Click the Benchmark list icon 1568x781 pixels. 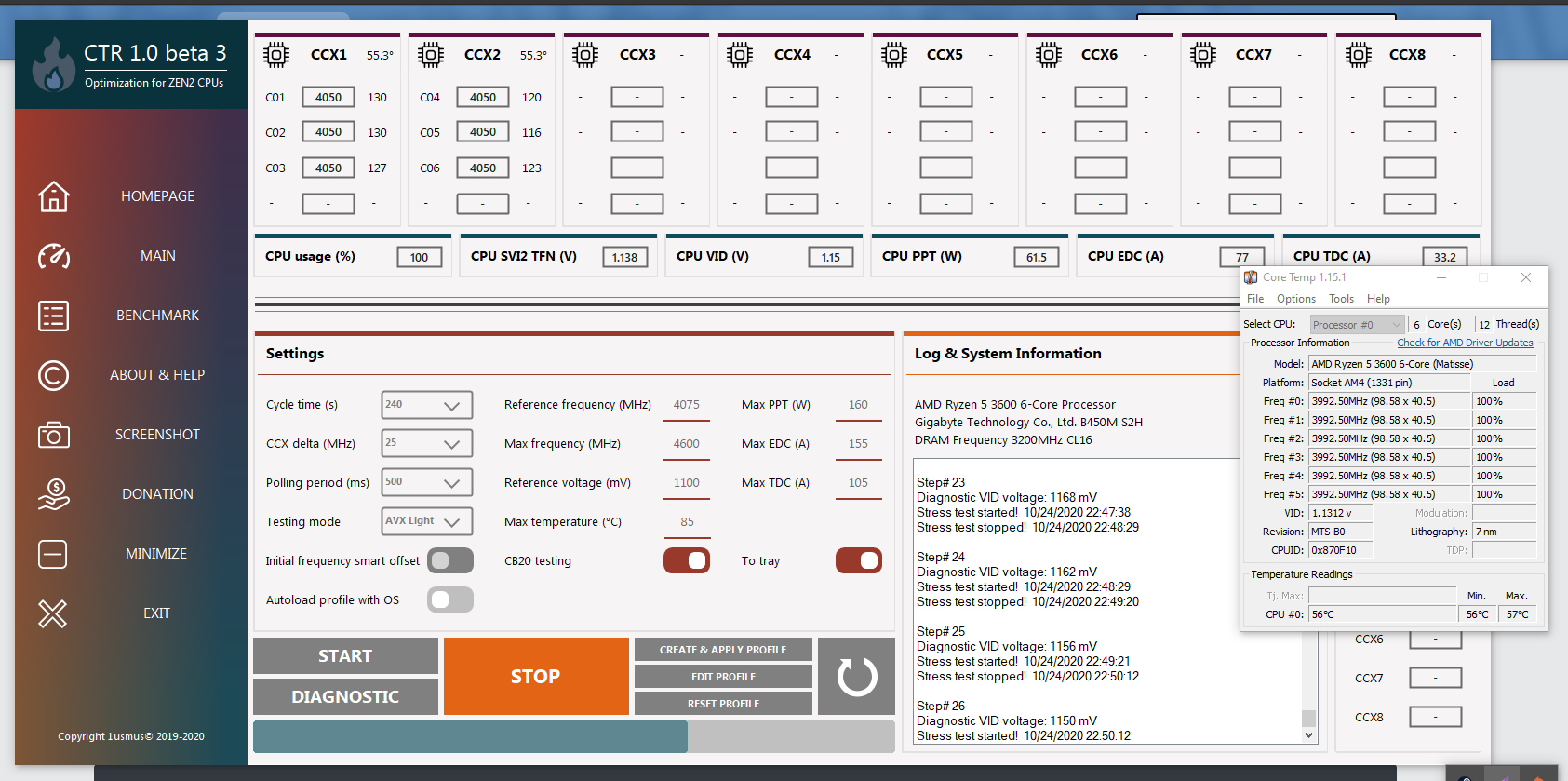(x=53, y=316)
